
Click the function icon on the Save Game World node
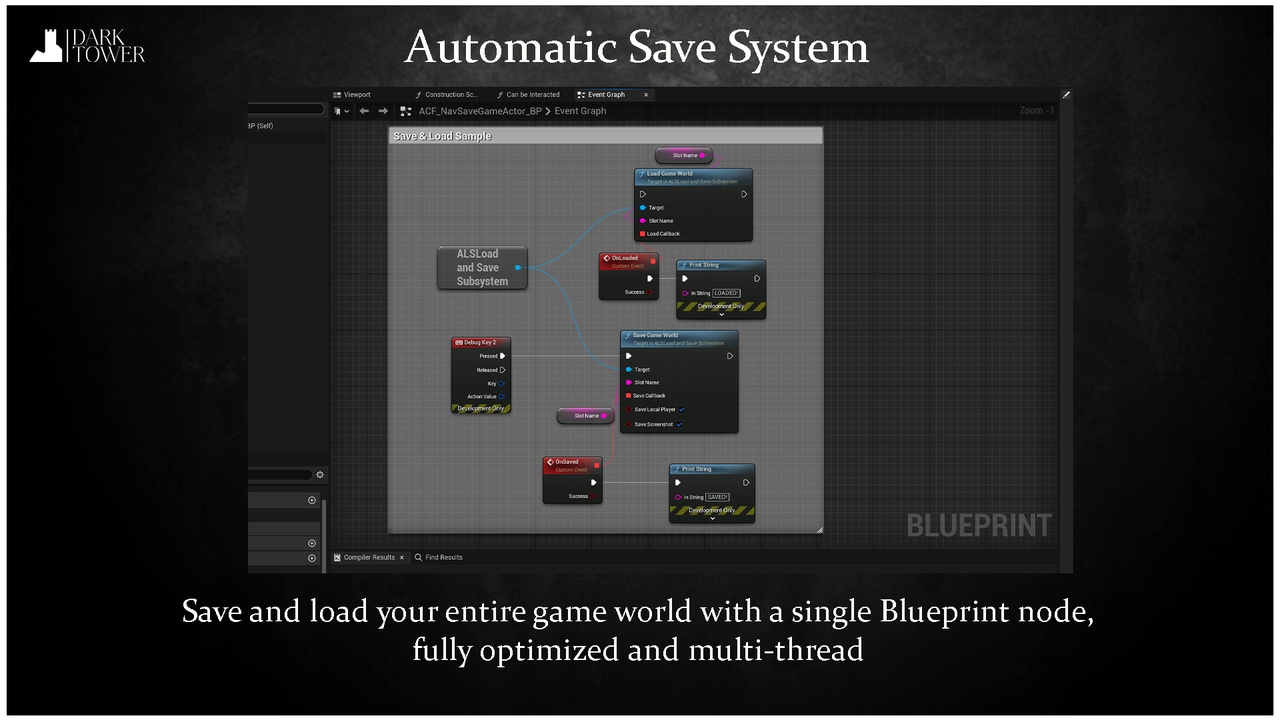point(628,336)
